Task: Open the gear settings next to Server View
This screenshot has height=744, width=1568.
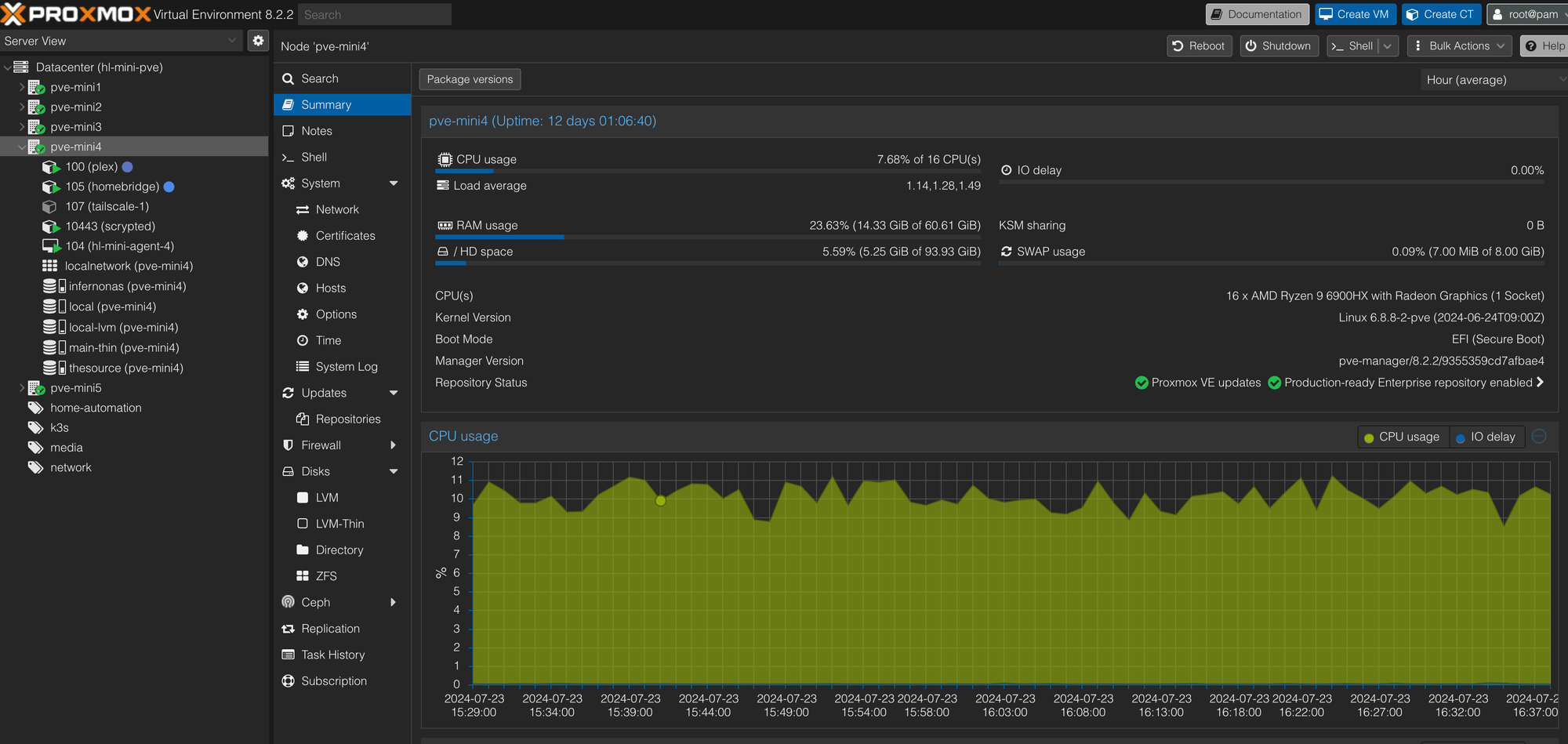Action: pyautogui.click(x=258, y=41)
